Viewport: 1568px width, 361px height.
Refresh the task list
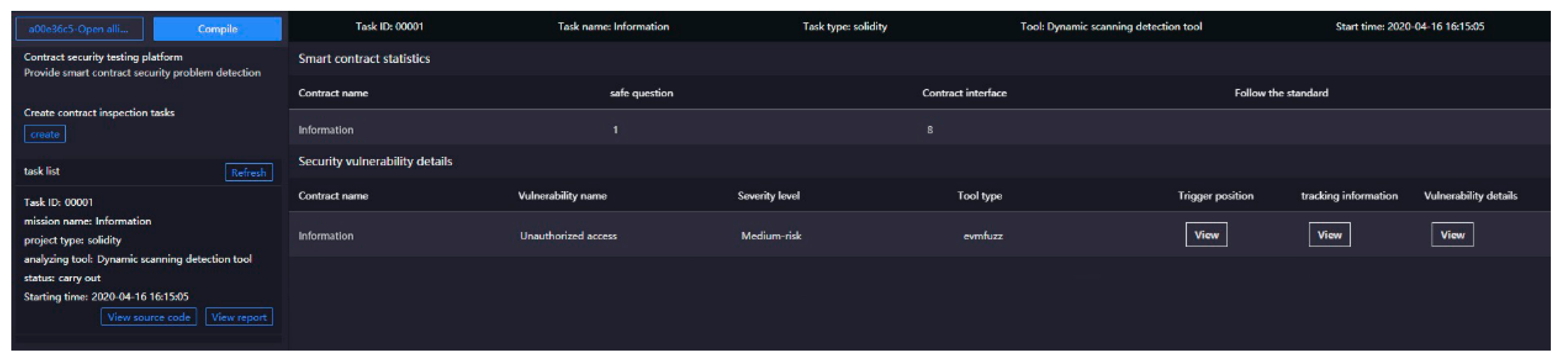coord(248,173)
